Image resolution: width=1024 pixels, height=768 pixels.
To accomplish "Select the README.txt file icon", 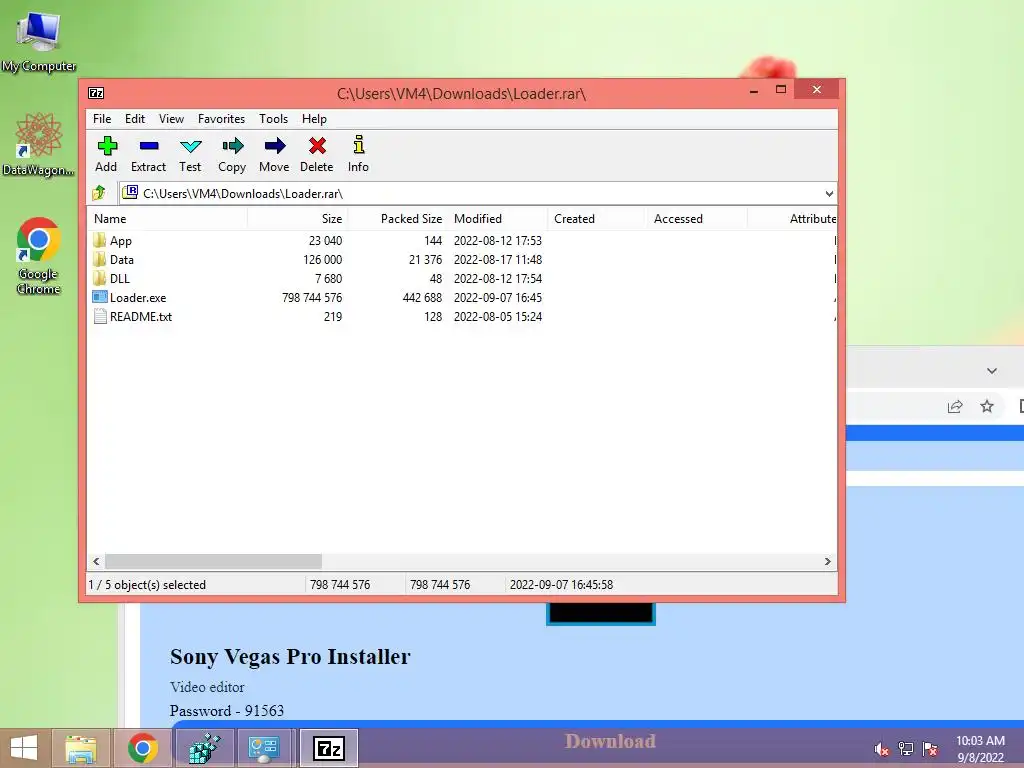I will pyautogui.click(x=100, y=316).
